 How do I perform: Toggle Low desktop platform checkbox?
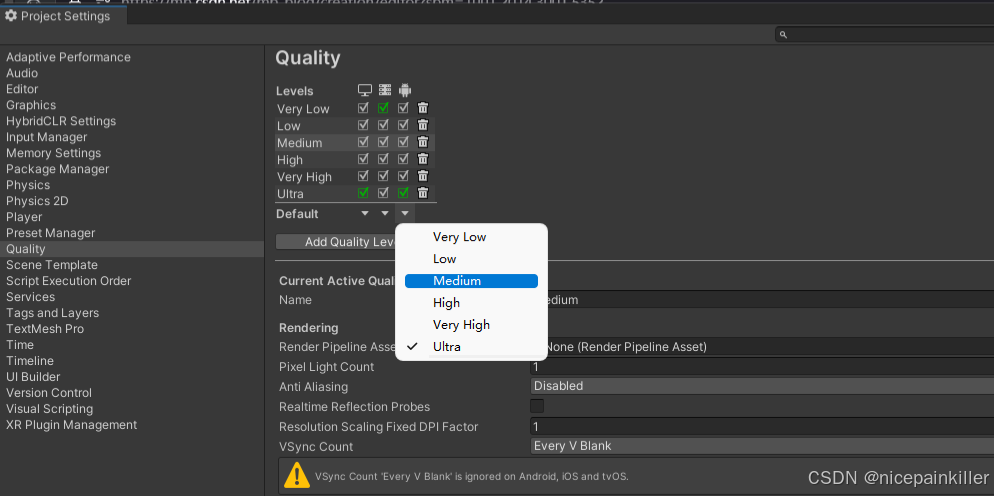click(363, 125)
